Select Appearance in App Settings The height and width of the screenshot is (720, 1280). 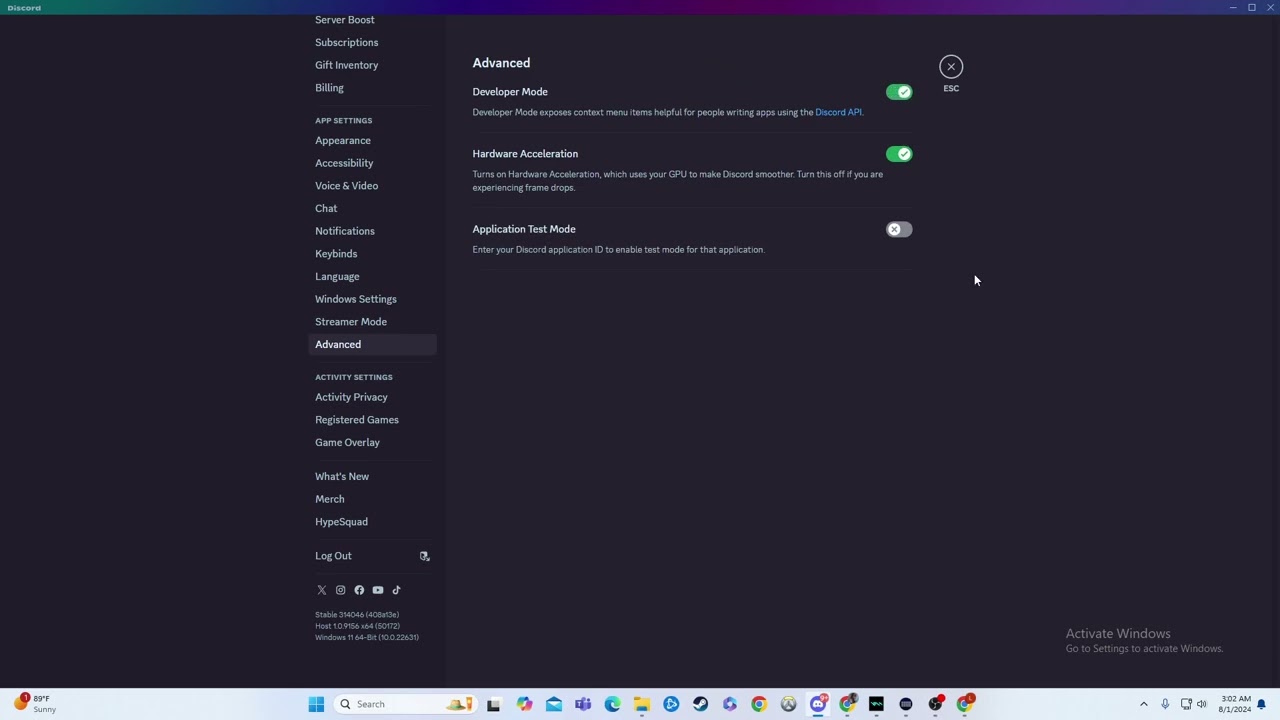coord(343,141)
